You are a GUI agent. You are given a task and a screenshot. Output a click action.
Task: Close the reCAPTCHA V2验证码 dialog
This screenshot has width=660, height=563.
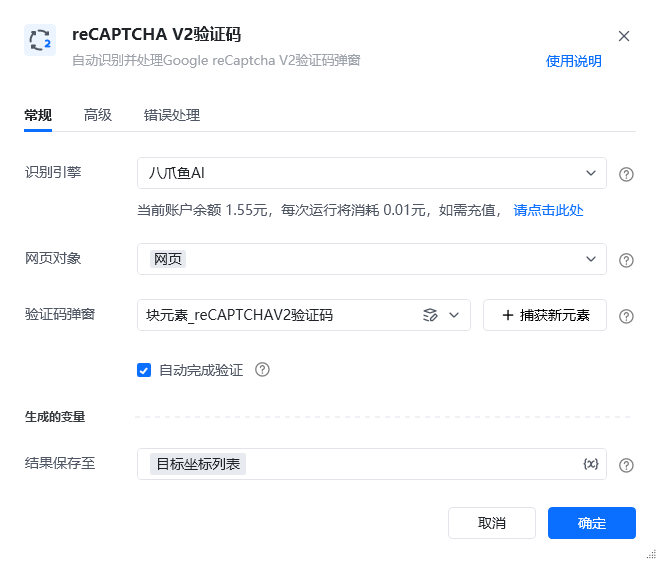point(624,36)
